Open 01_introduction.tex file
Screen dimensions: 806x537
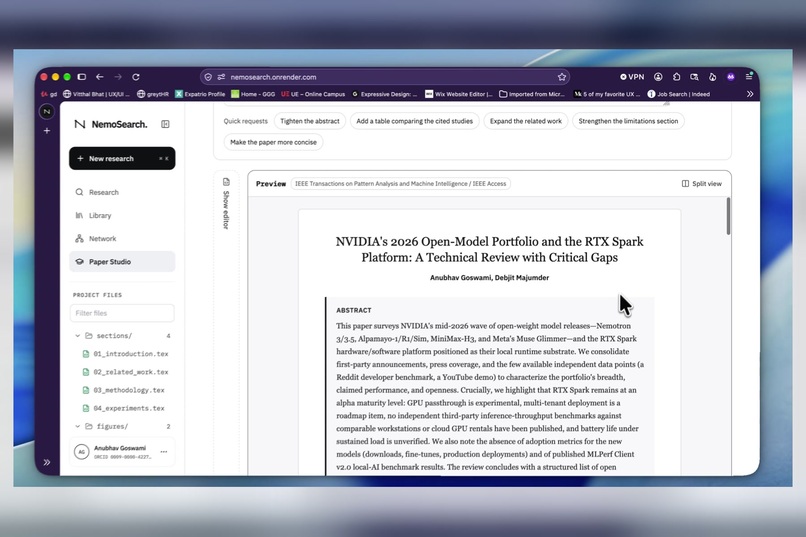click(x=126, y=354)
